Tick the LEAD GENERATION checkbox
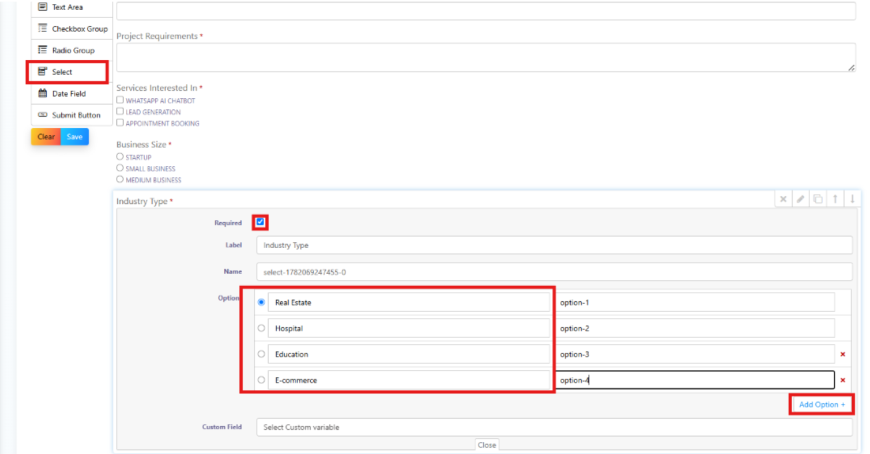This screenshot has width=870, height=454. [120, 111]
